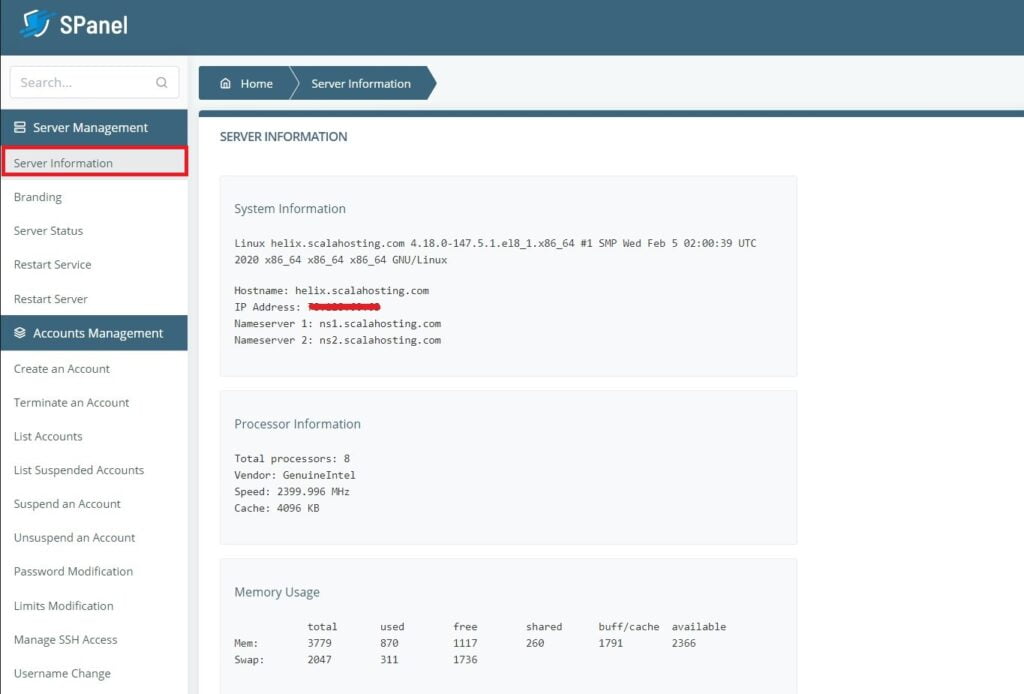The height and width of the screenshot is (694, 1024).
Task: Click the search magnifier icon
Action: pos(162,82)
